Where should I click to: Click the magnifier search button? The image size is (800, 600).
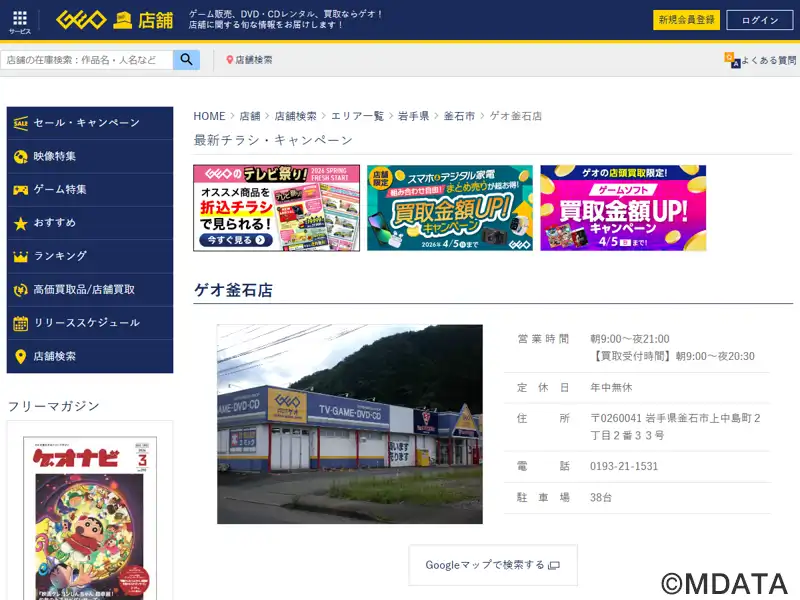tap(186, 60)
